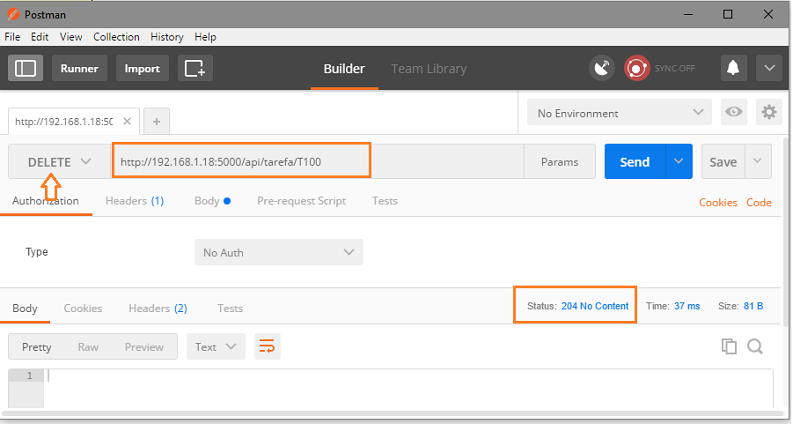Select the request Authorization tab
Image resolution: width=793 pixels, height=424 pixels.
46,201
